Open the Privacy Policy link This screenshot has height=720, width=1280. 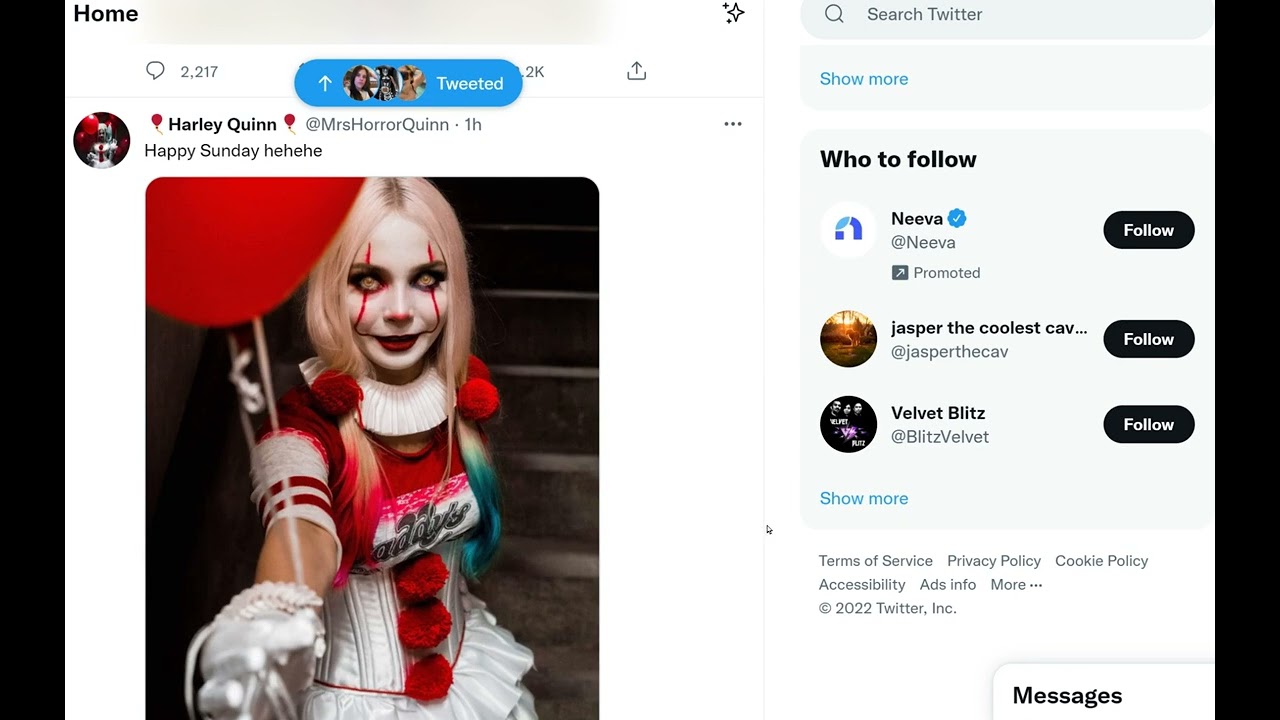(x=994, y=561)
